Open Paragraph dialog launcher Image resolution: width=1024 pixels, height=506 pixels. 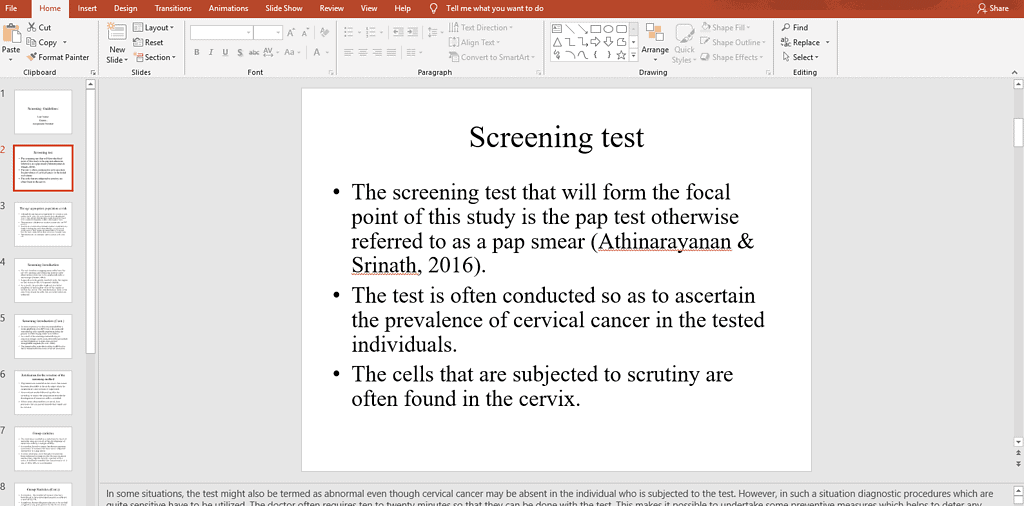point(539,72)
